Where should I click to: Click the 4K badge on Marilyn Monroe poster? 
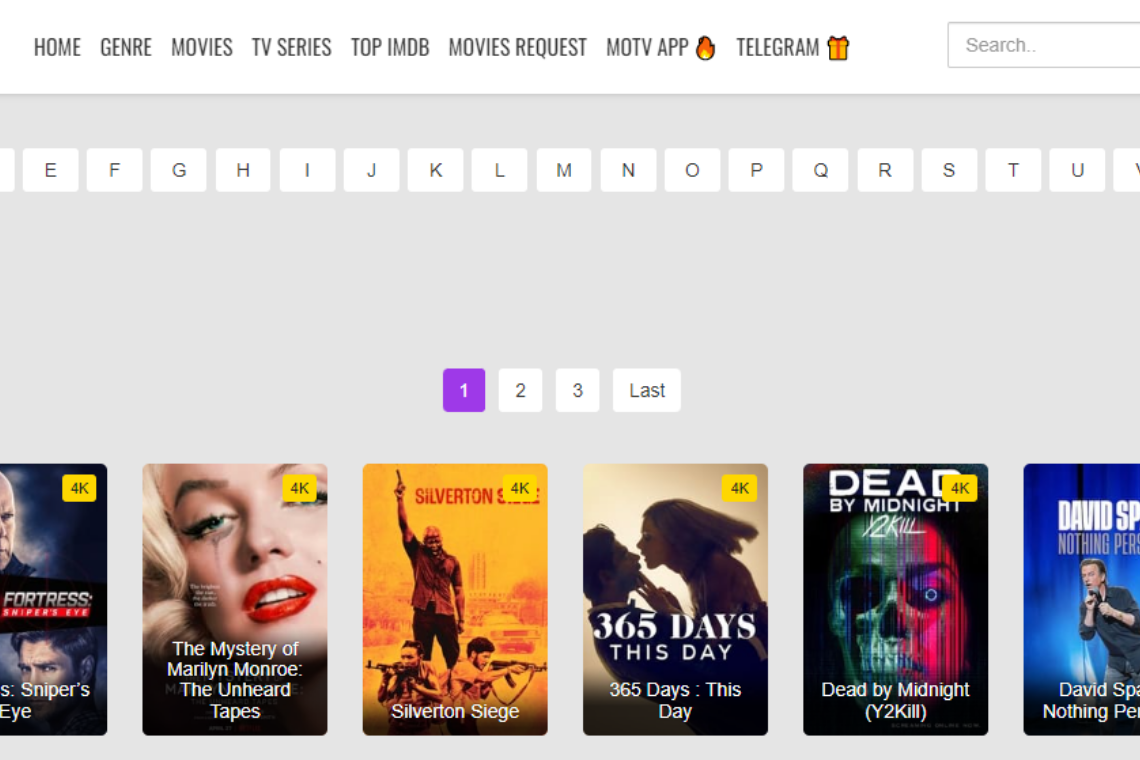(x=300, y=488)
